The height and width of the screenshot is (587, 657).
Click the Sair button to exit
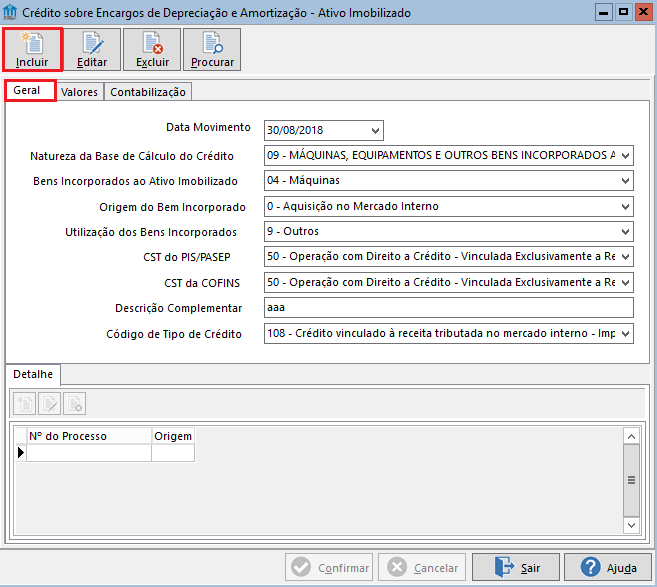[x=516, y=567]
